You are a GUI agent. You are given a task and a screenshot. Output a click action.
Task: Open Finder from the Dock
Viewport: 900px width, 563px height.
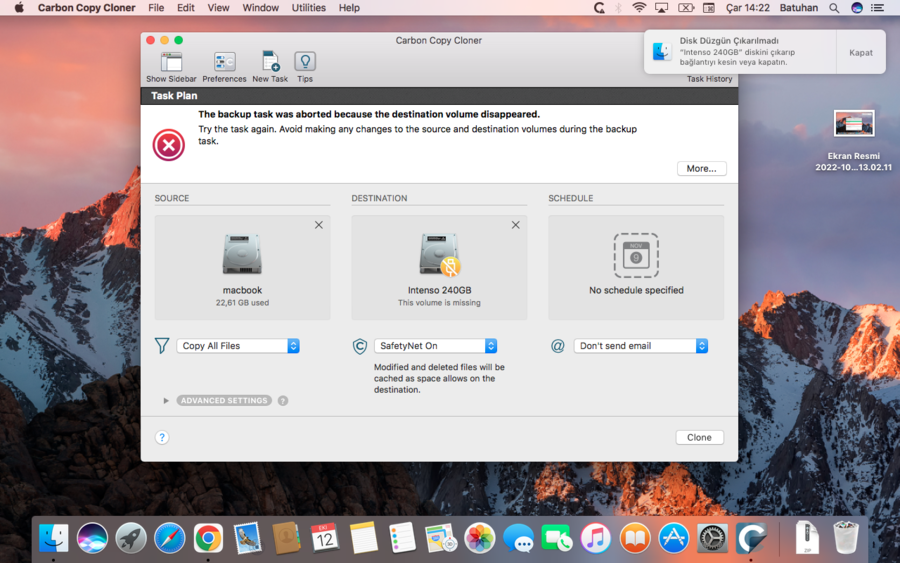click(x=54, y=538)
